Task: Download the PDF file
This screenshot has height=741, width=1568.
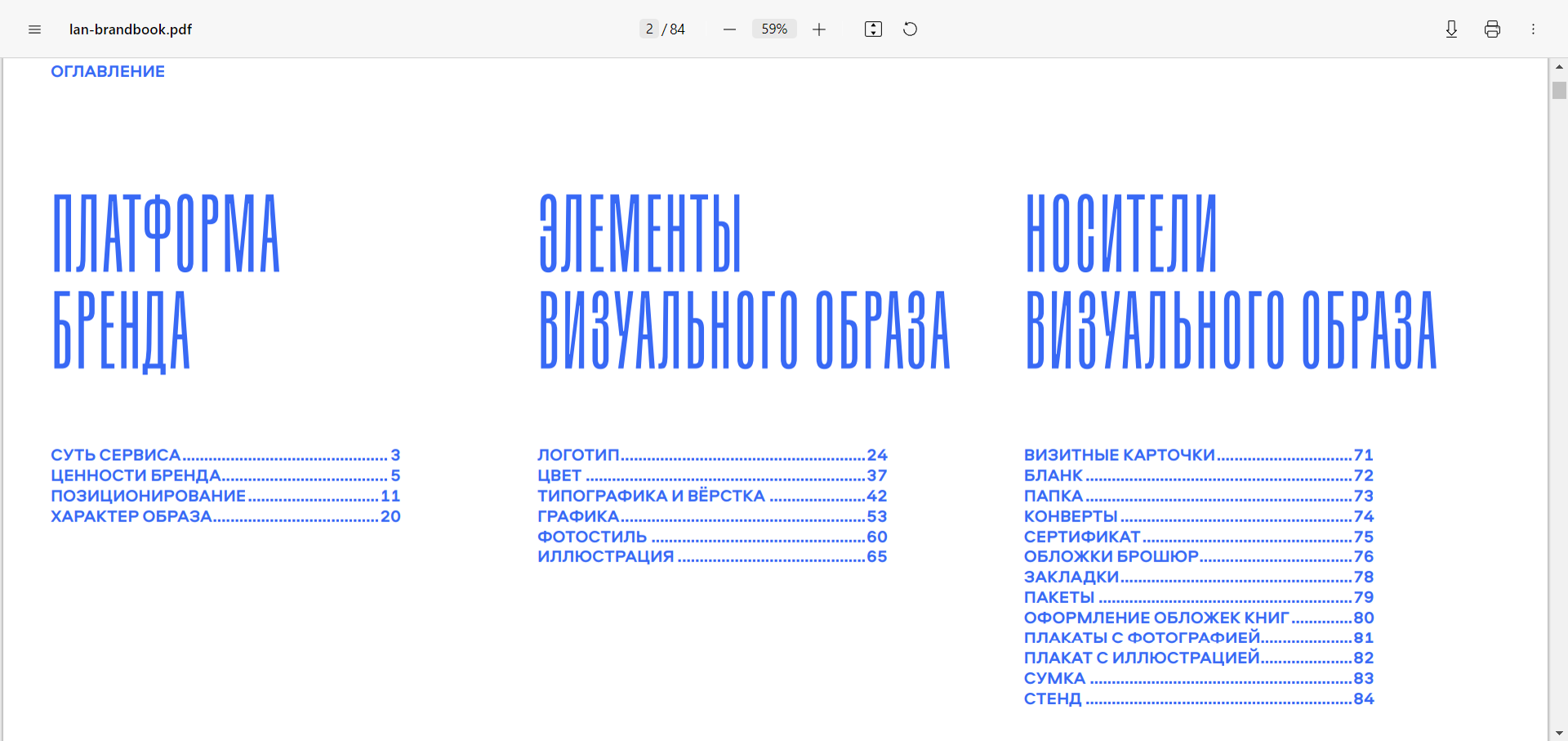Action: tap(1451, 29)
